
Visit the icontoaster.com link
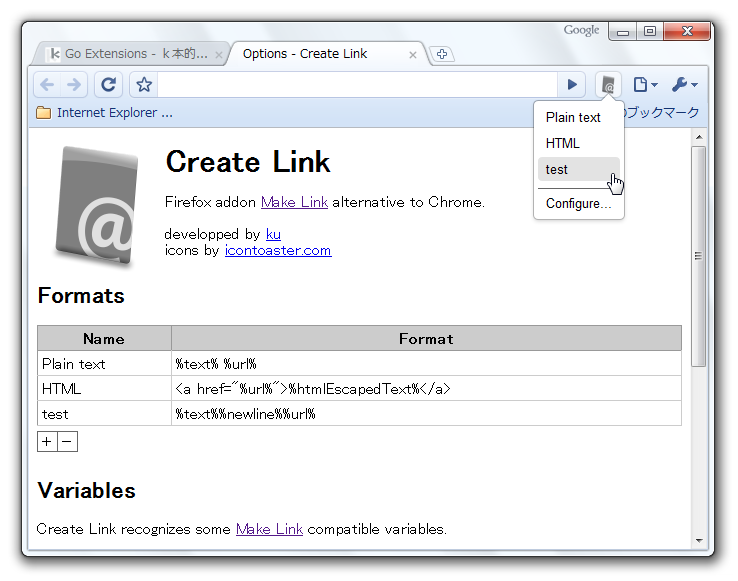(278, 250)
